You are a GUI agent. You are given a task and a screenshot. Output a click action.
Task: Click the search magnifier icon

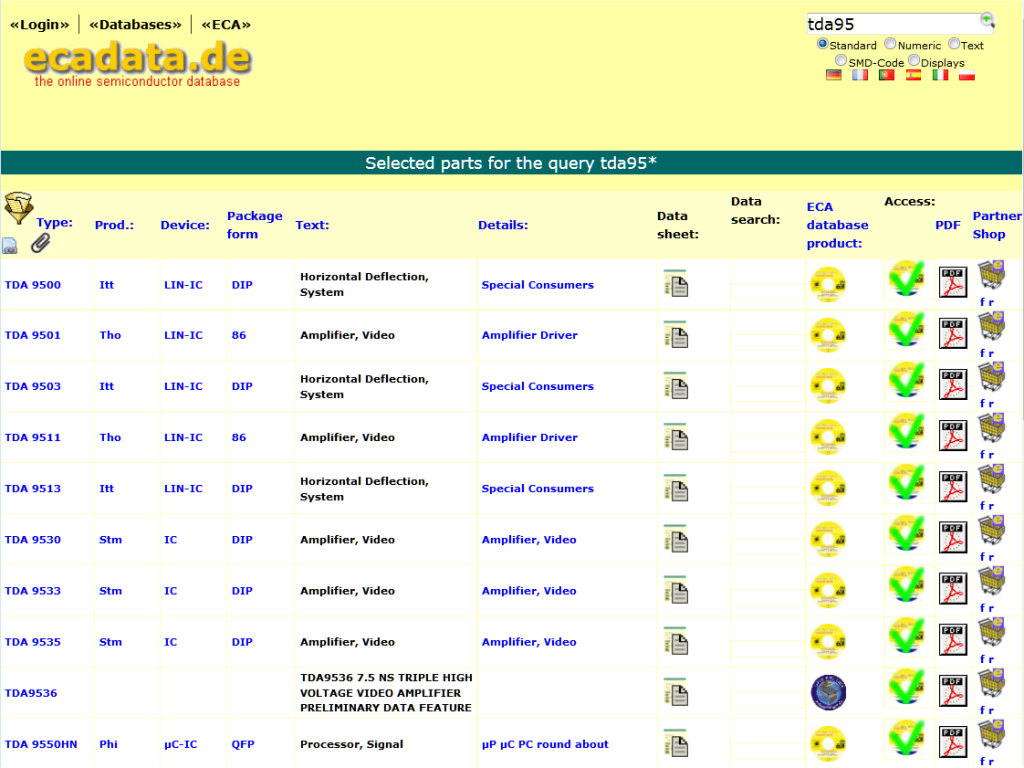(x=987, y=20)
